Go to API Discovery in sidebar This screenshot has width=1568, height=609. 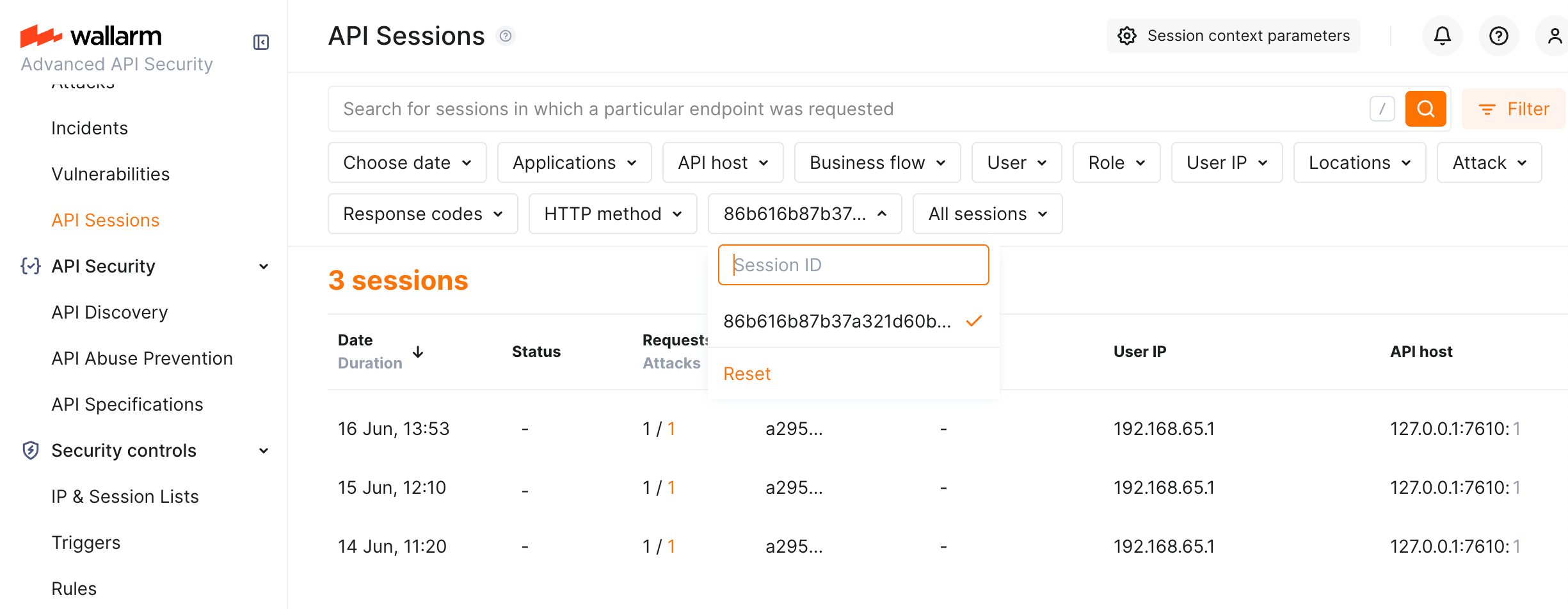(109, 312)
